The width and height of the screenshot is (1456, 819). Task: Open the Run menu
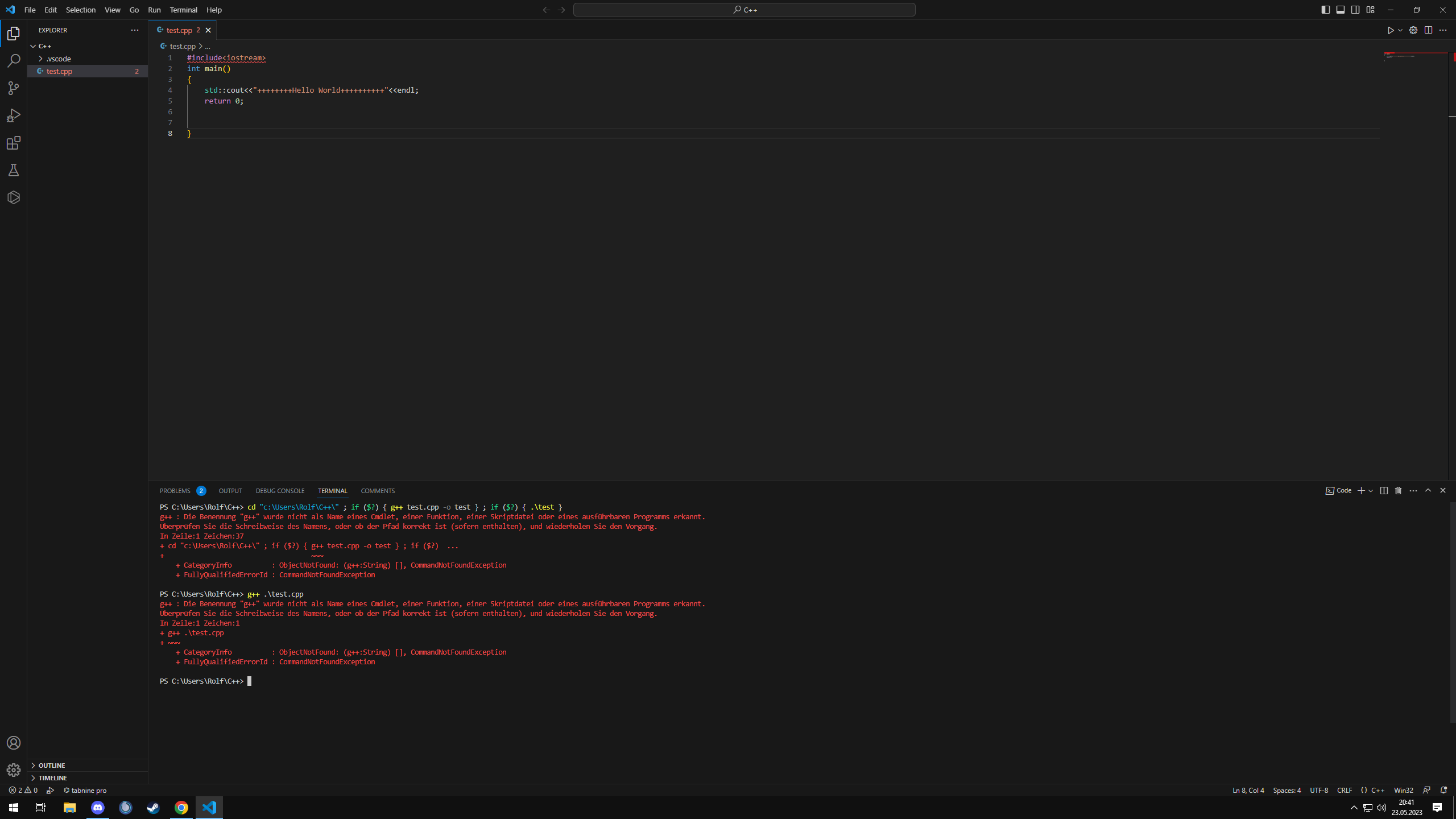[154, 10]
